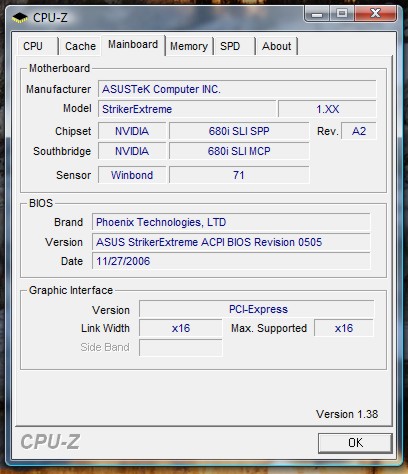The width and height of the screenshot is (408, 474).
Task: Open the Cache tab
Action: [80, 46]
